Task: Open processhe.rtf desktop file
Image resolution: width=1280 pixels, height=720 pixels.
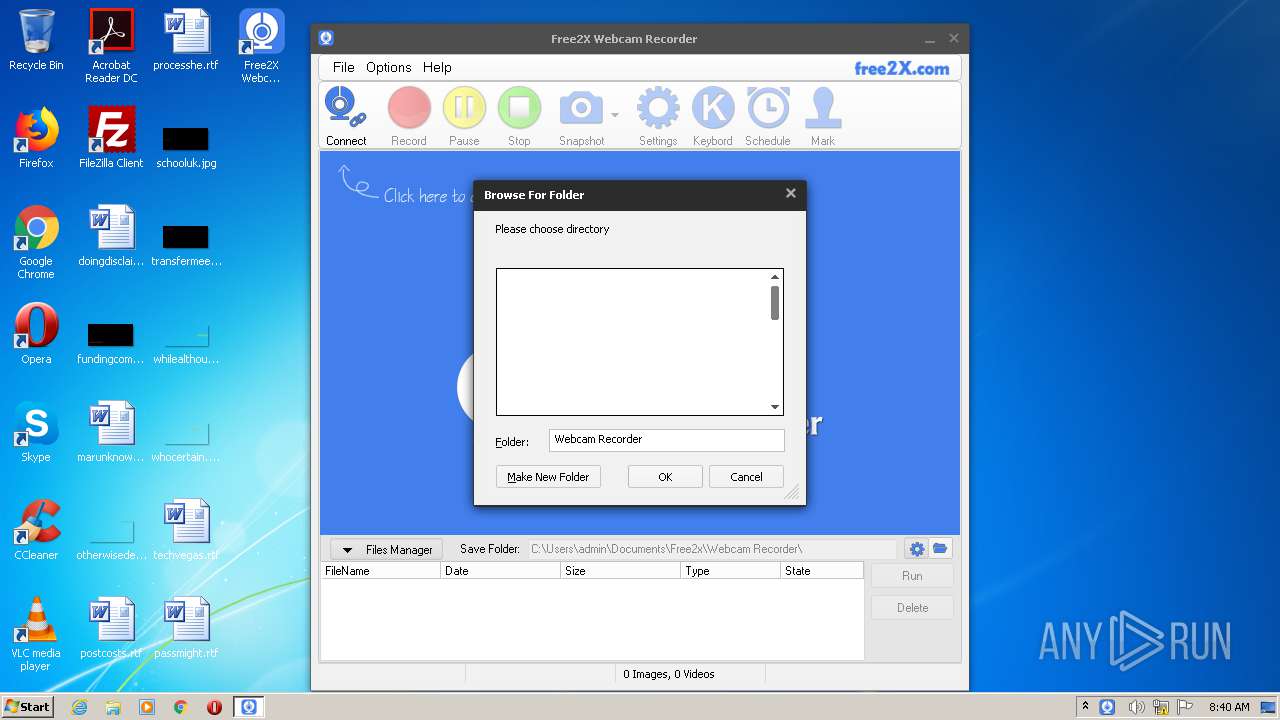Action: point(186,40)
